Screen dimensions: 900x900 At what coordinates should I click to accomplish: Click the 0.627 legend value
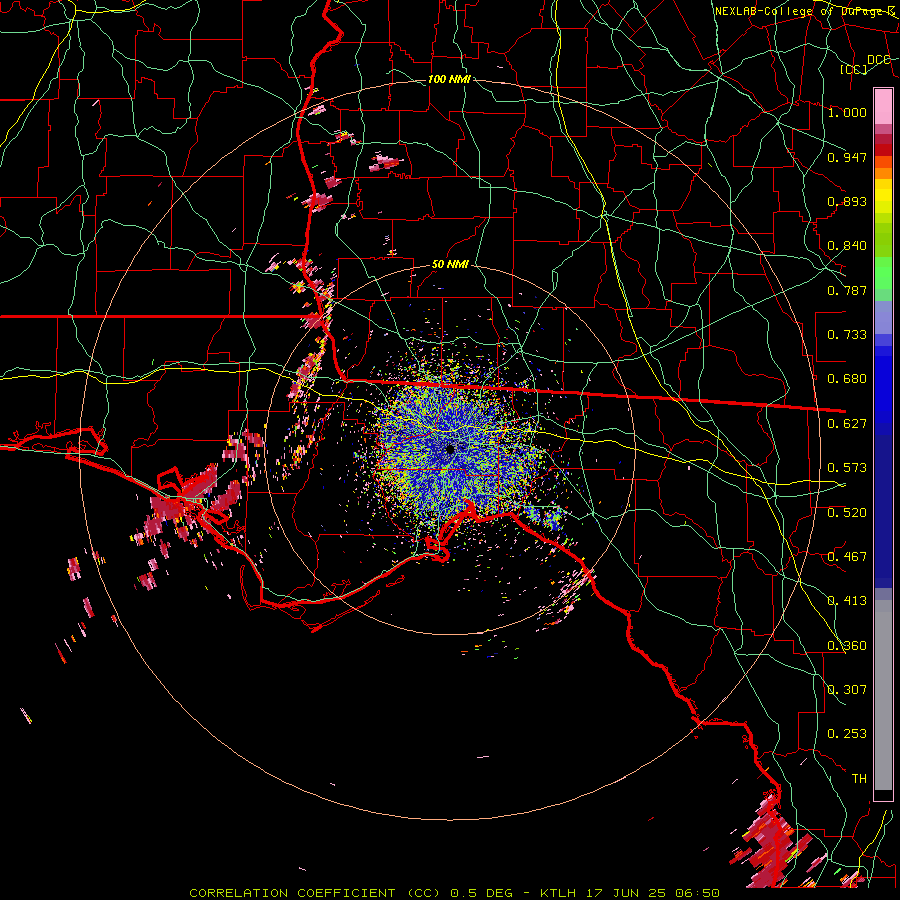pos(847,424)
